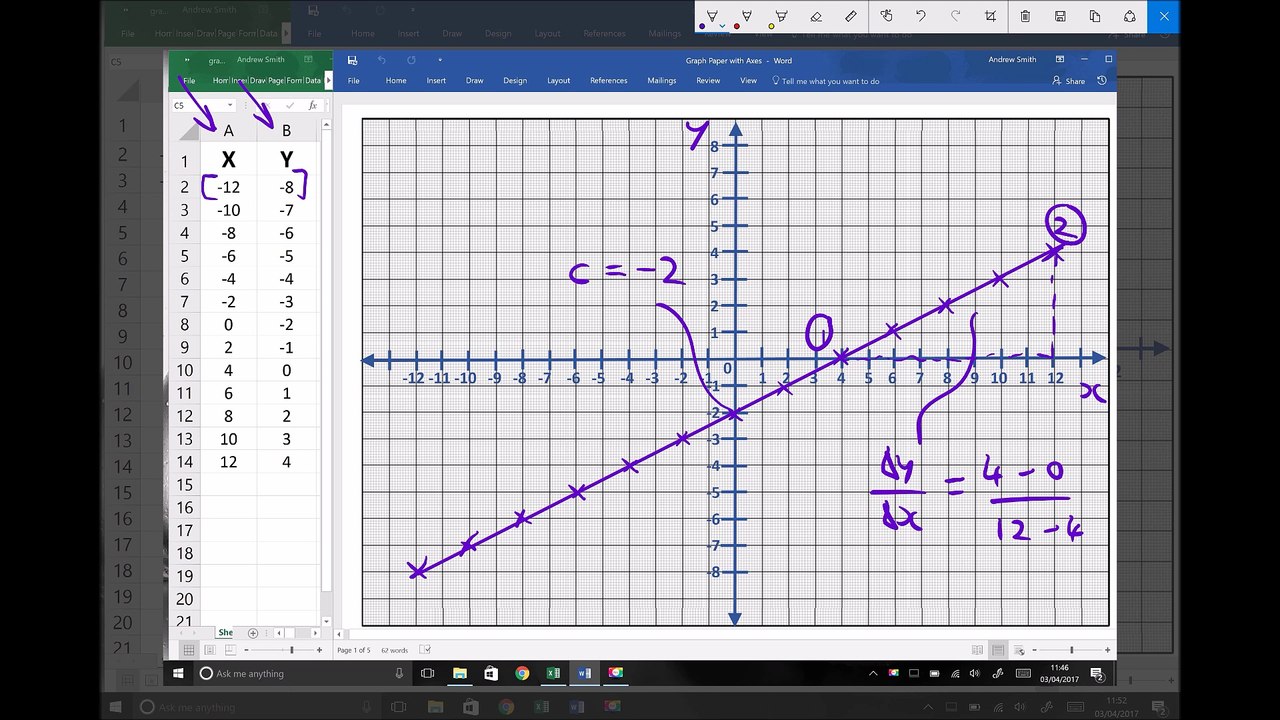
Task: Select cell containing -8 in row 2
Action: 287,187
